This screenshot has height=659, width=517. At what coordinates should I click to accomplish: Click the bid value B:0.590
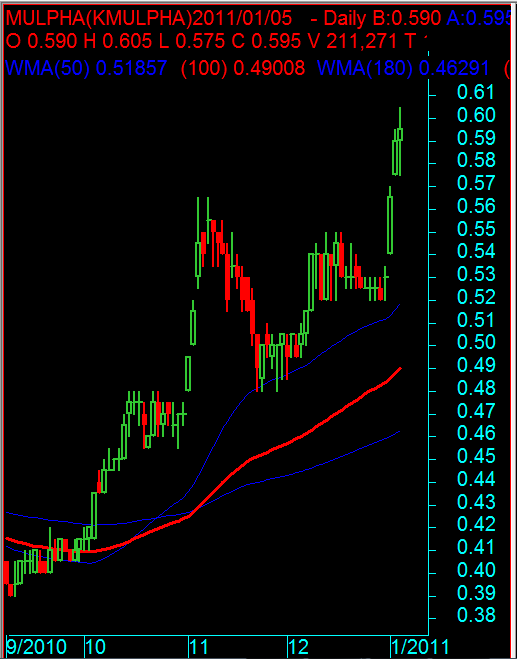pyautogui.click(x=404, y=18)
